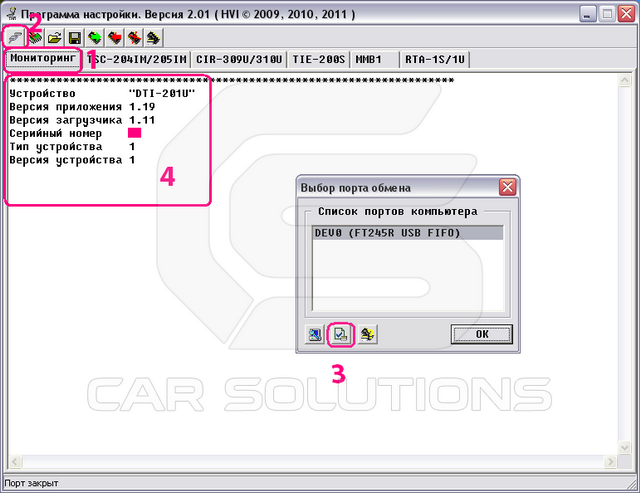Click the chip icon with red arrow

(x=115, y=38)
